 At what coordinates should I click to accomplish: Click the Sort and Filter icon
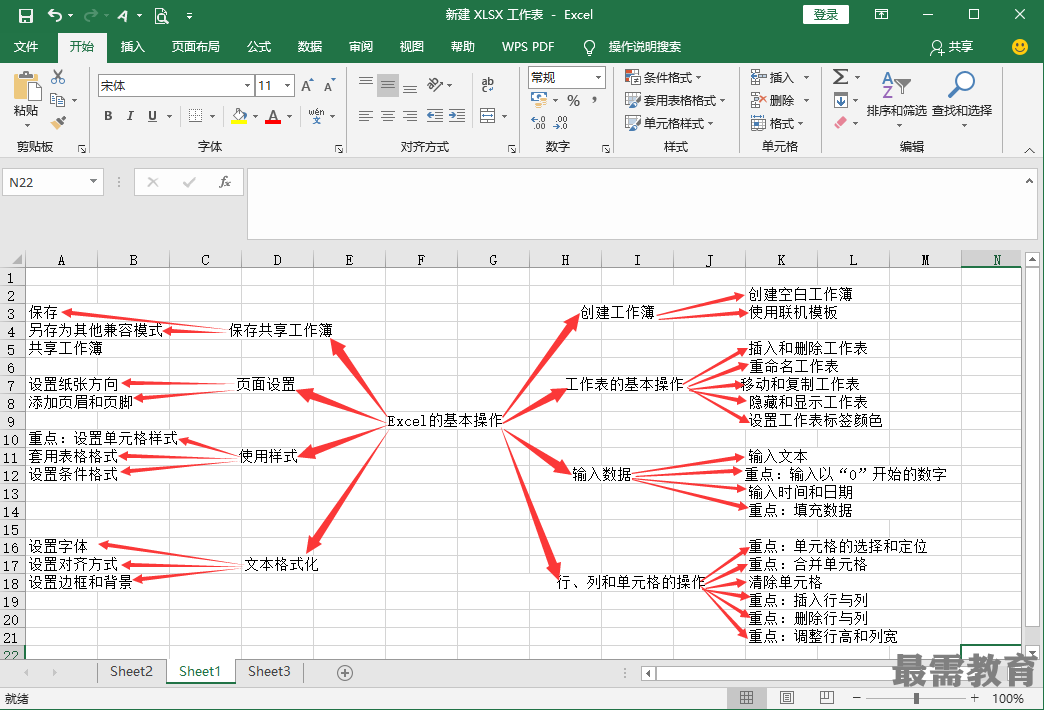[x=896, y=85]
